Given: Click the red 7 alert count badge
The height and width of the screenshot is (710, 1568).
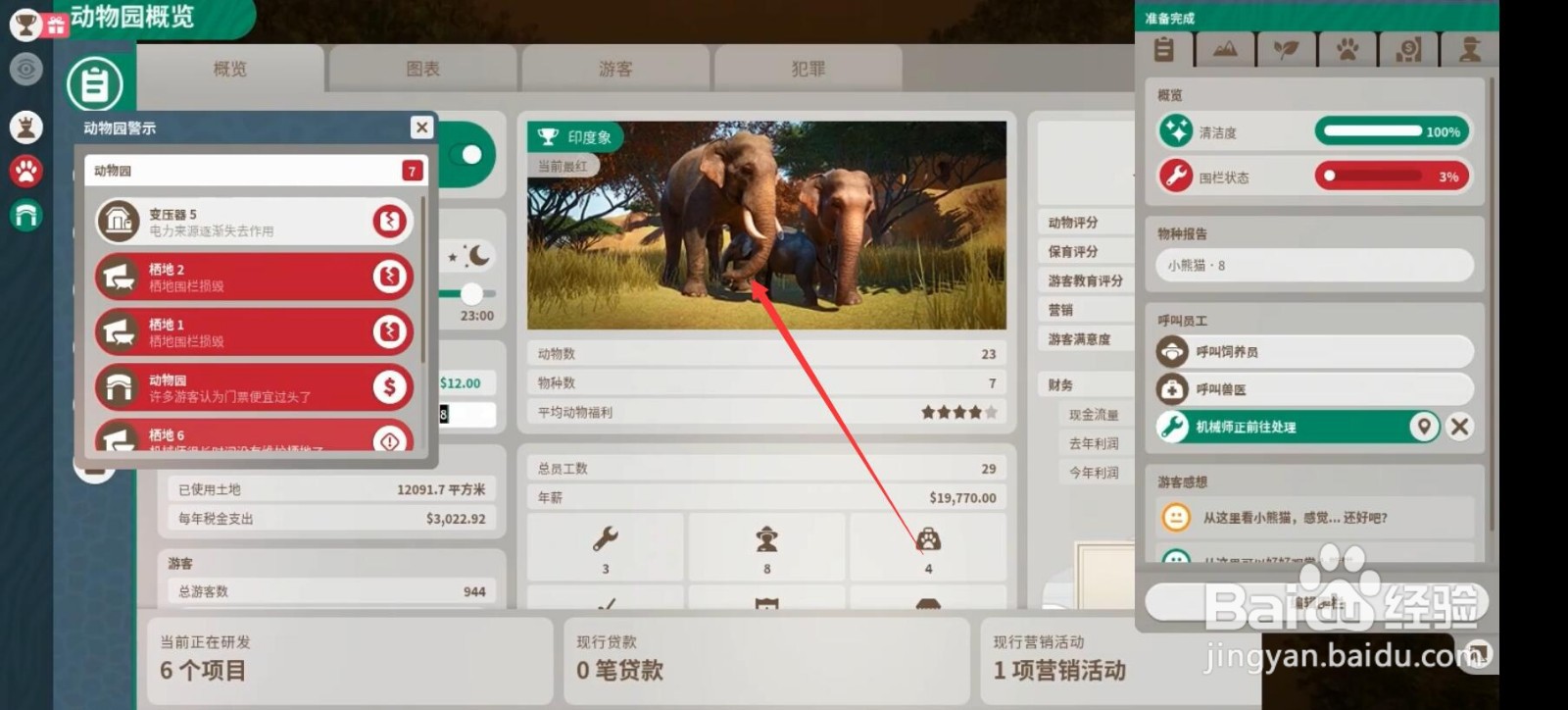Looking at the screenshot, I should [x=412, y=171].
